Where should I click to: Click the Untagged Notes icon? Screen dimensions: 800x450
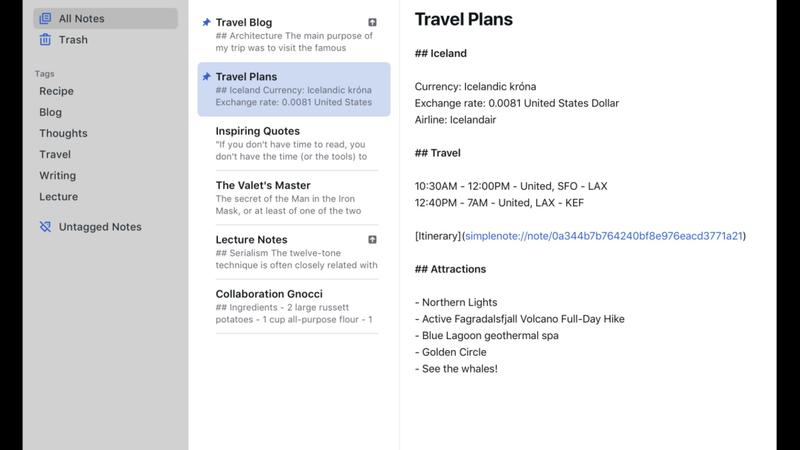[x=45, y=227]
